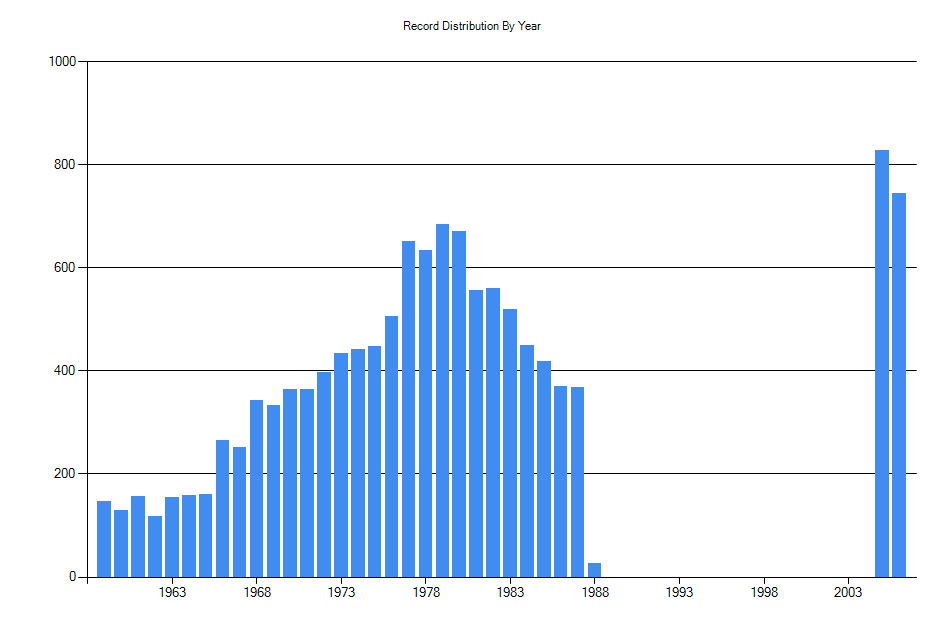Select the 1979 bar peaking near 680
Image resolution: width=945 pixels, height=630 pixels.
click(x=442, y=401)
